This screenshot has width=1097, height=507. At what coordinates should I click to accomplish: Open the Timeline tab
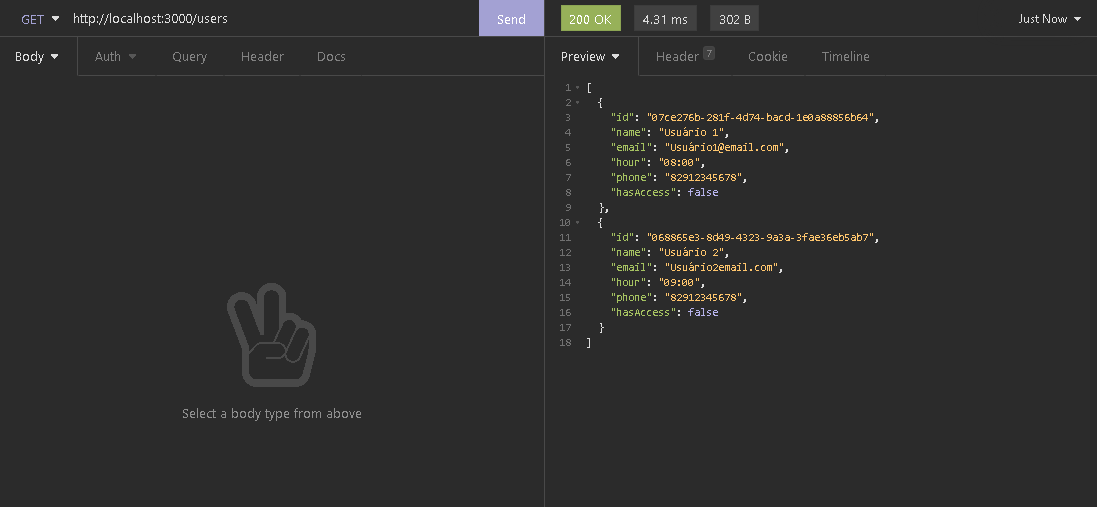[x=845, y=57]
